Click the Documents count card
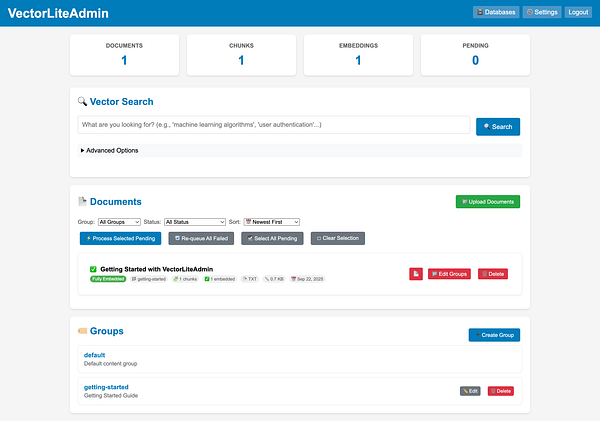Screen dimensions: 600x421 point(124,55)
